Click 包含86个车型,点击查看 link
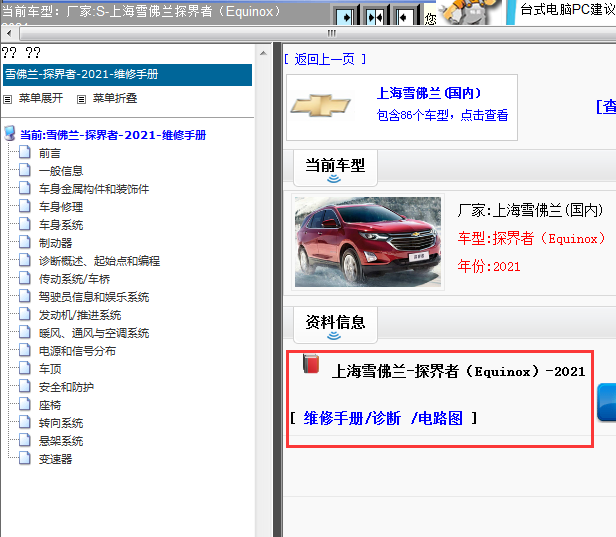Viewport: 616px width, 537px height. click(x=442, y=115)
